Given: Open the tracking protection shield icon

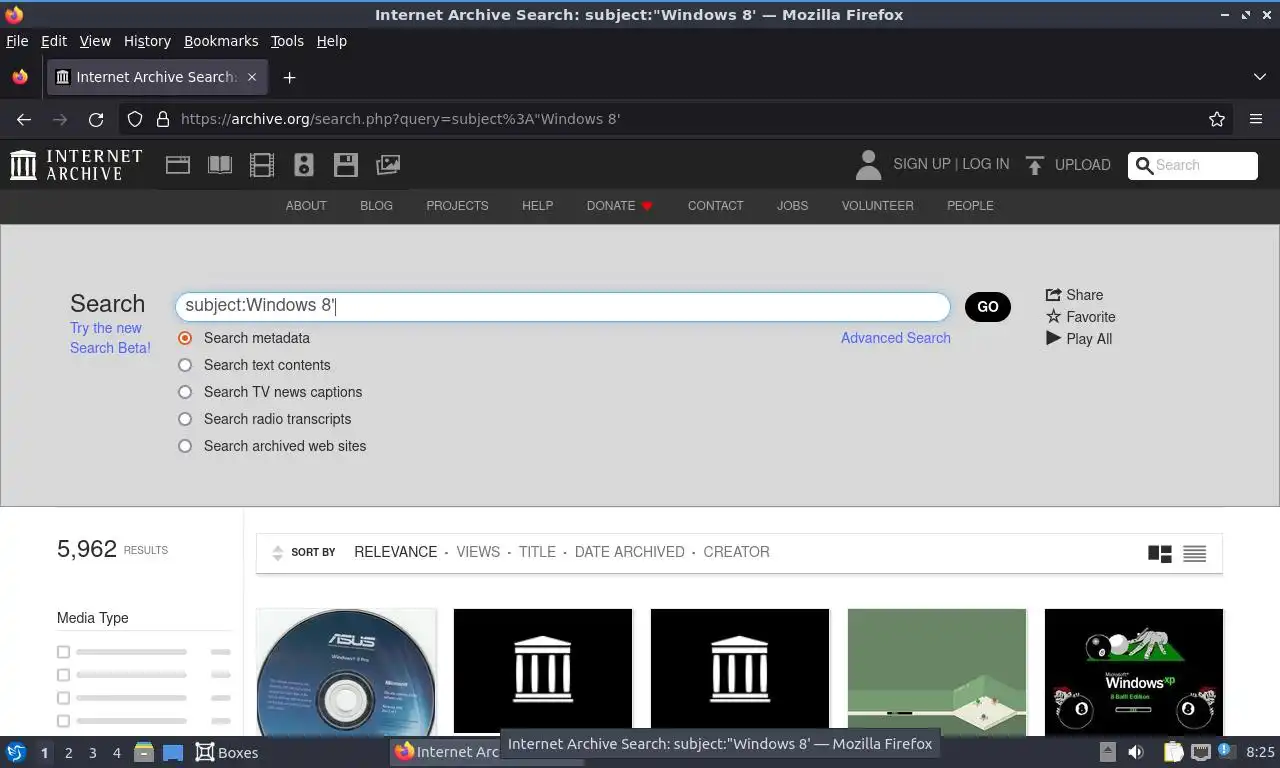Looking at the screenshot, I should point(135,119).
